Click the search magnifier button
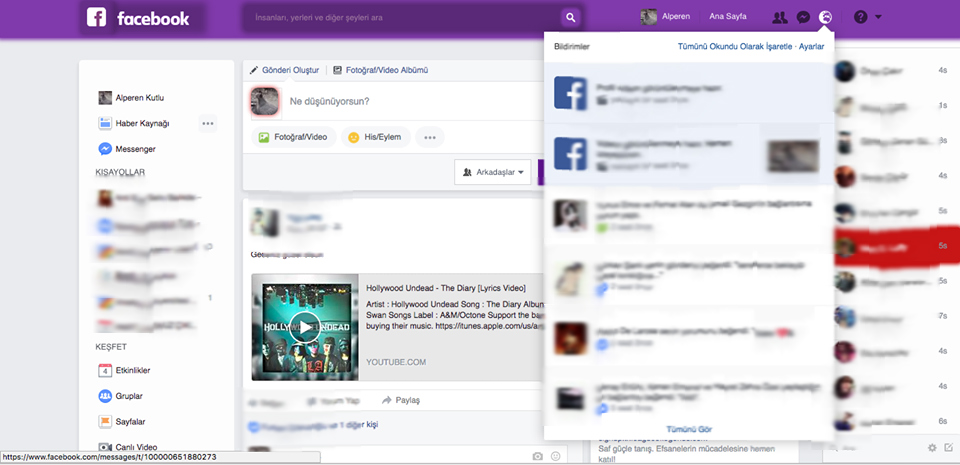Viewport: 960px width, 465px height. coord(570,18)
